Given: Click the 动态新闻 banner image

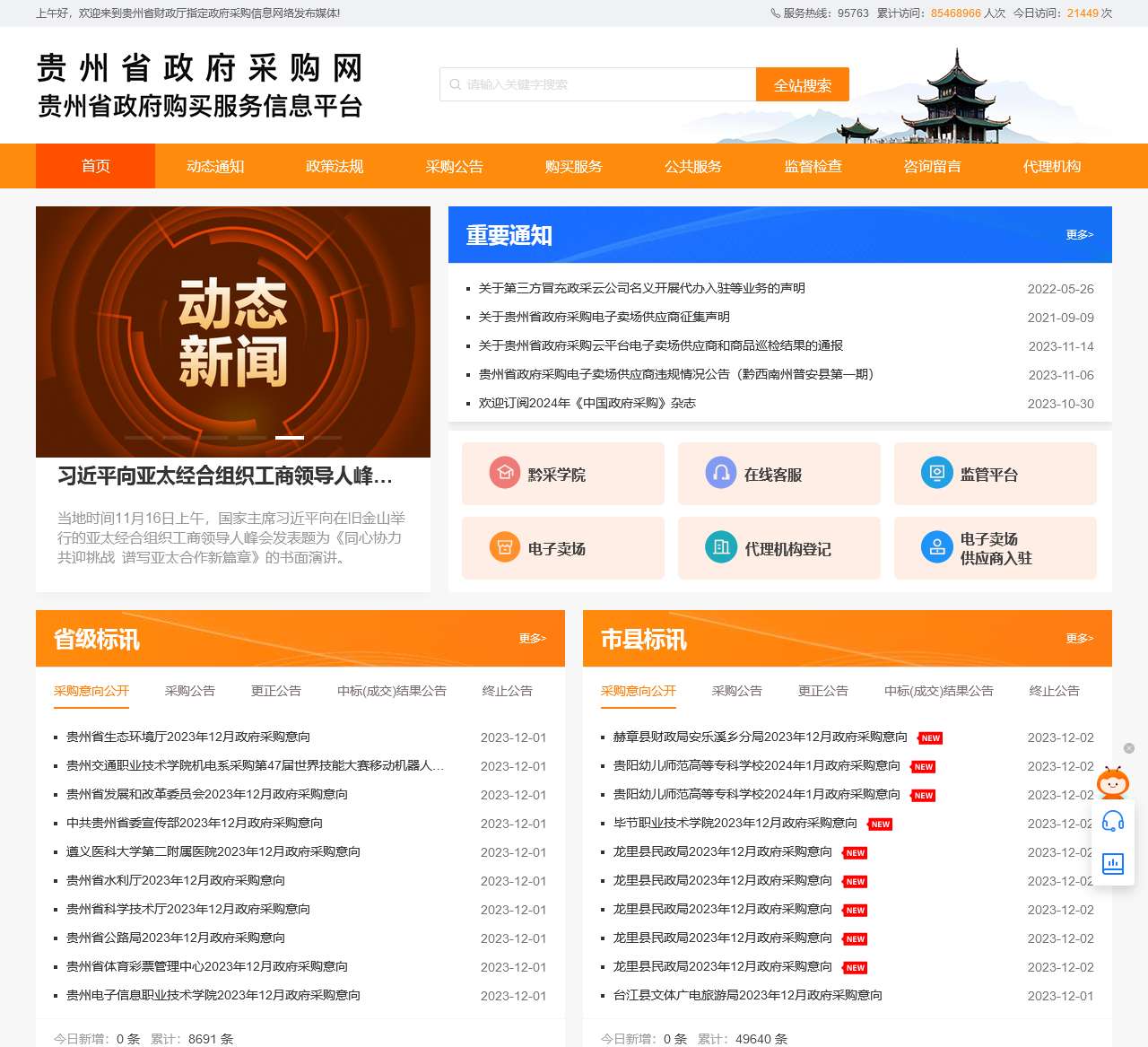Looking at the screenshot, I should [233, 332].
